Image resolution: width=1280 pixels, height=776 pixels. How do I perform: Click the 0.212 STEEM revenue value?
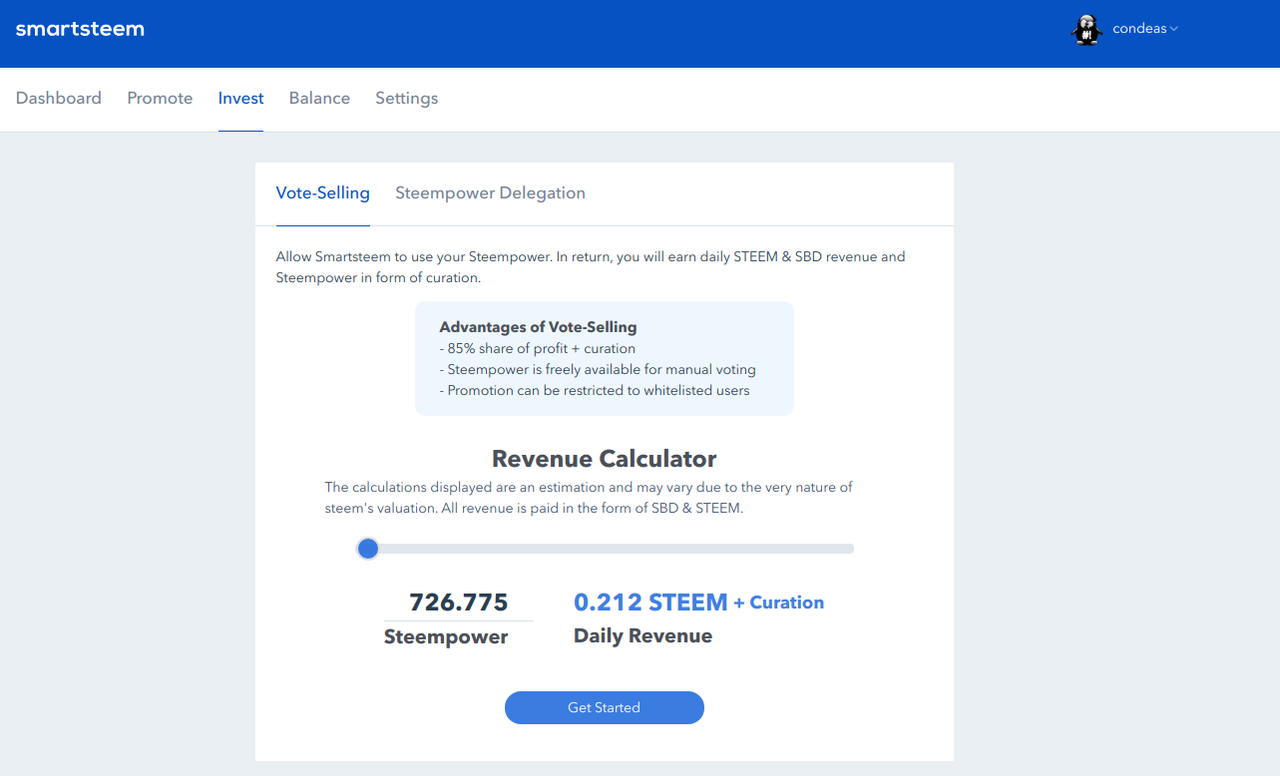click(x=651, y=602)
